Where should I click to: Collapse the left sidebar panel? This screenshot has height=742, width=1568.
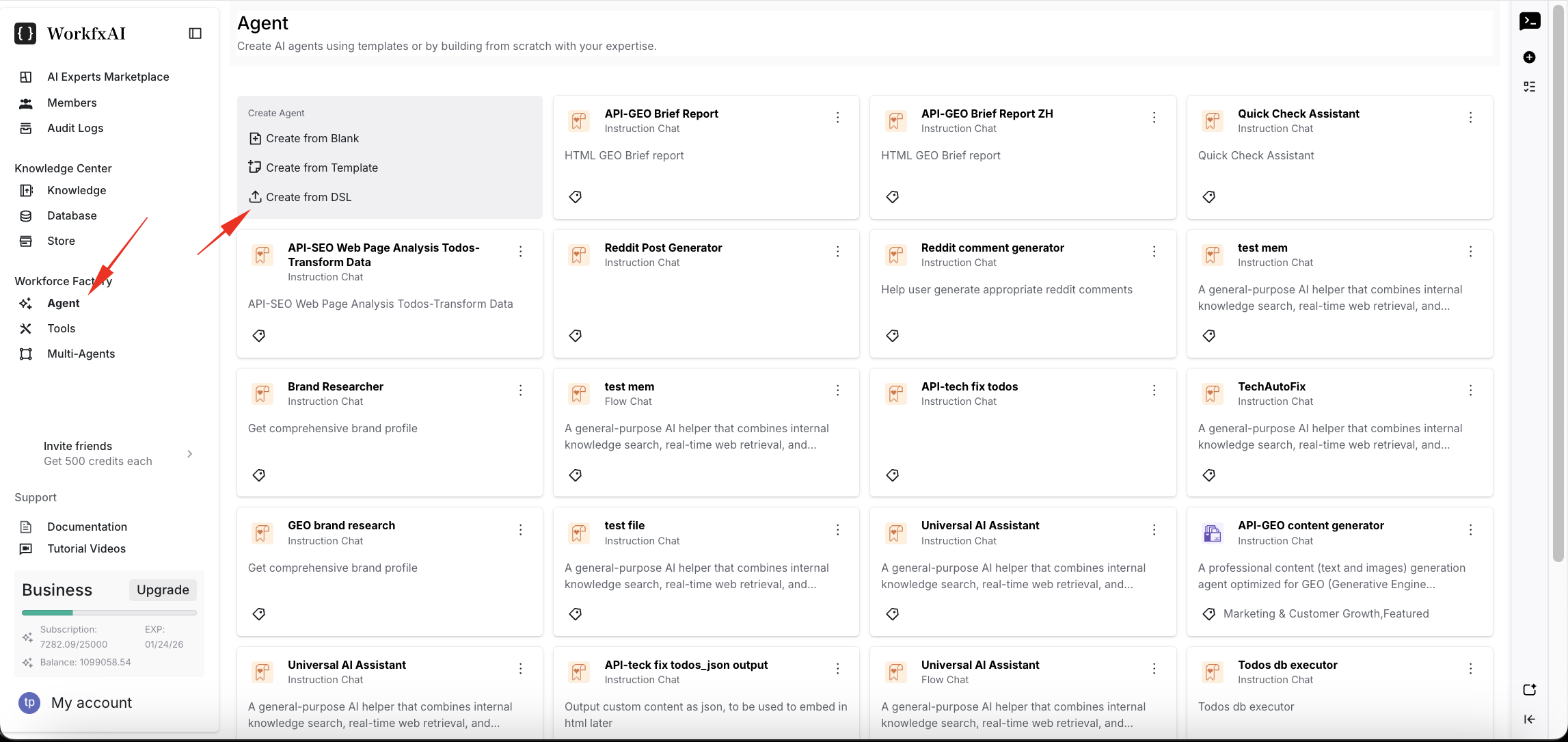(195, 34)
